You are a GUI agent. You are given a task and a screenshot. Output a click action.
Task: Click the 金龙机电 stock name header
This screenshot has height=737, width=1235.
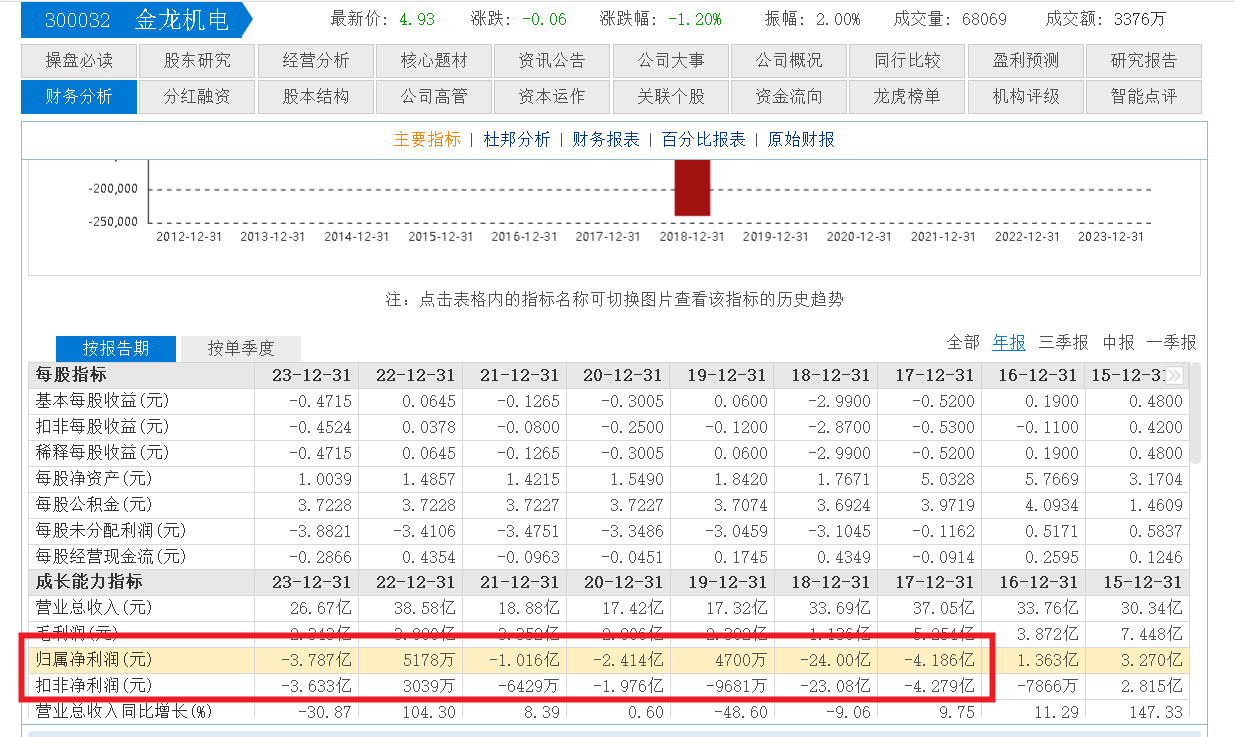182,20
